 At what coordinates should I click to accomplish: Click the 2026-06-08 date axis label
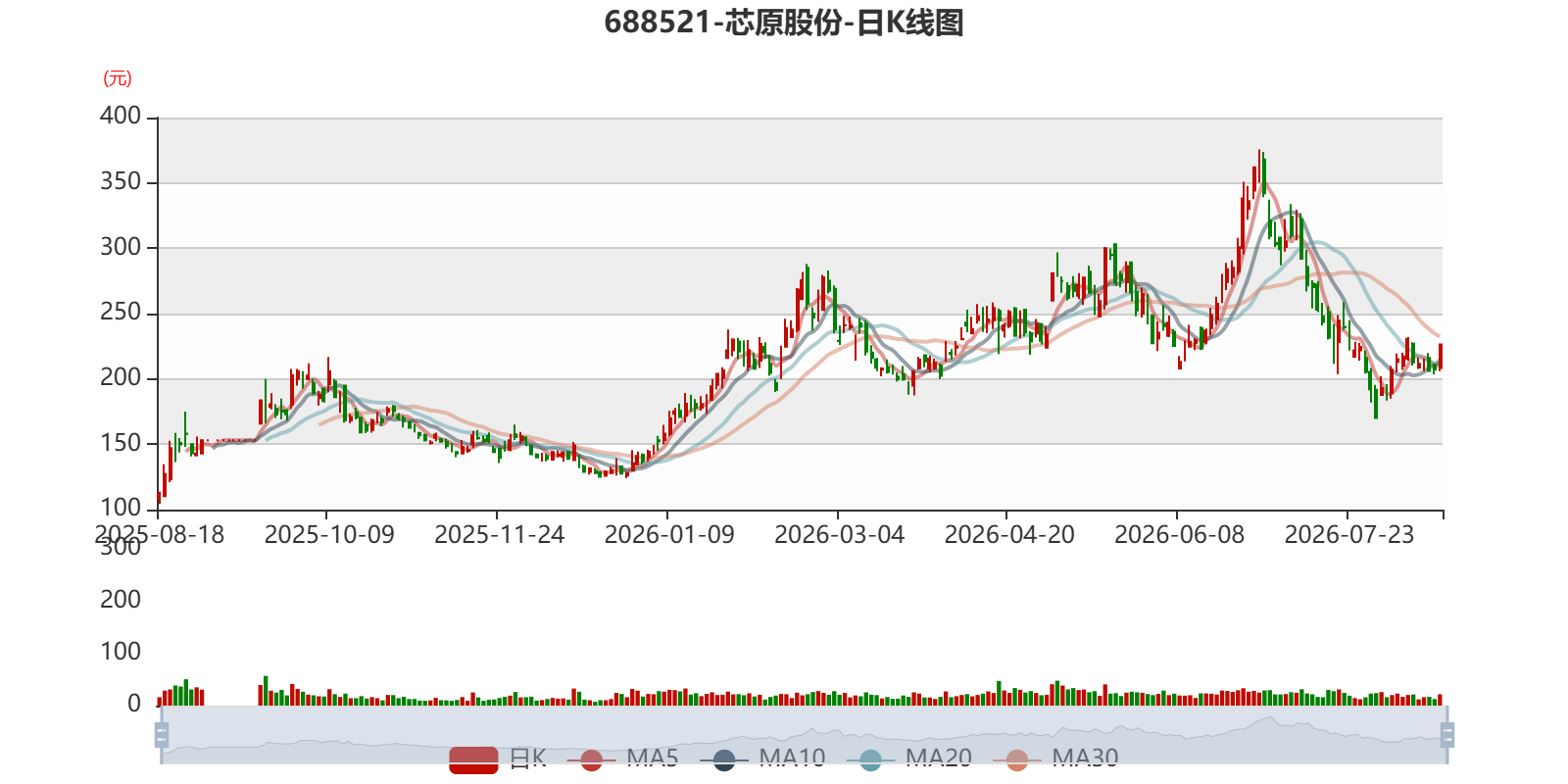tap(1179, 535)
